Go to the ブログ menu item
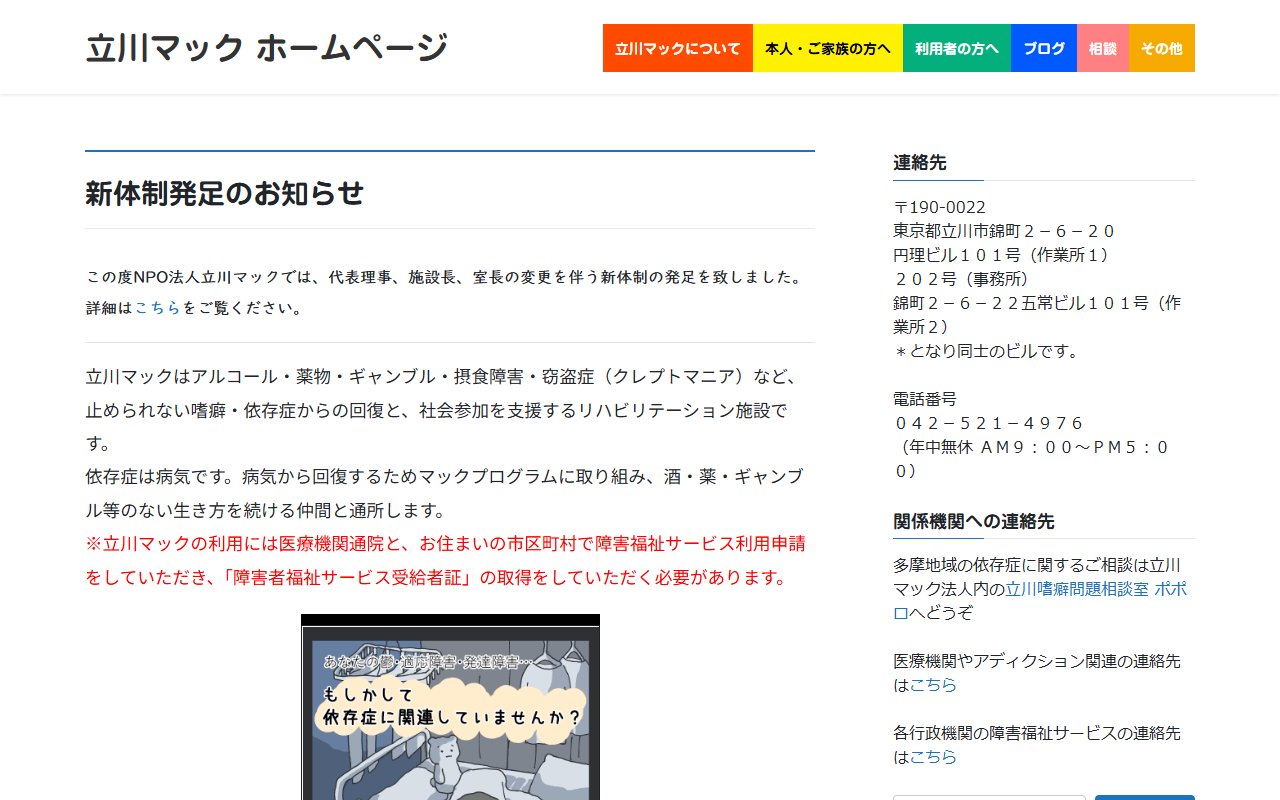Image resolution: width=1280 pixels, height=800 pixels. pos(1044,48)
